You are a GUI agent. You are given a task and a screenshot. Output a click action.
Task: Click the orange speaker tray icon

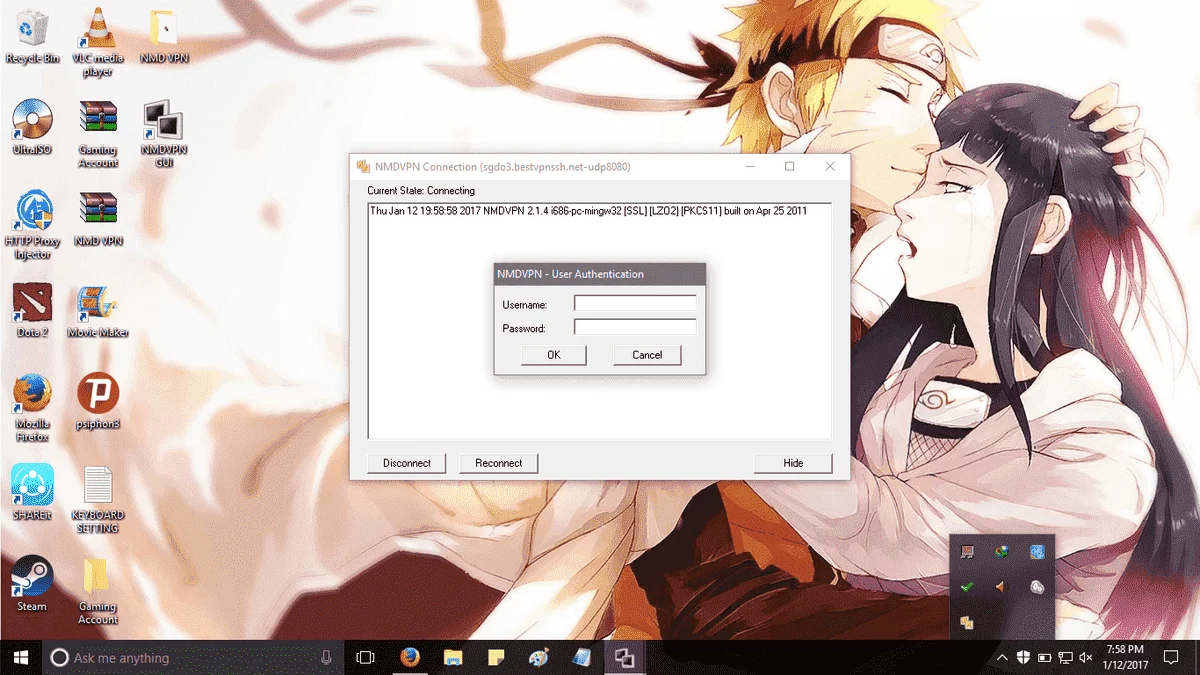tap(1002, 587)
